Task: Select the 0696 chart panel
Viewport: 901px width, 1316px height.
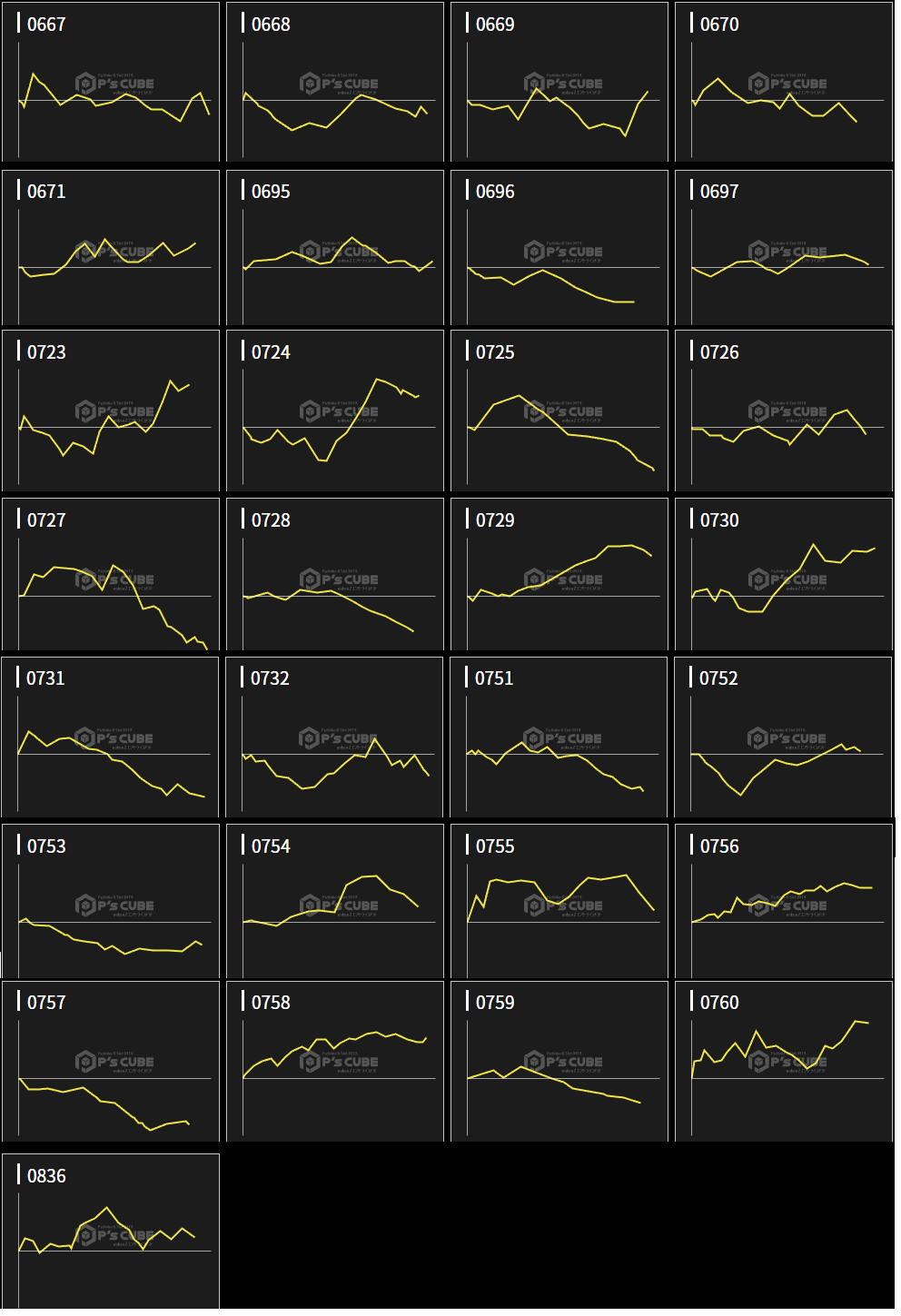Action: (559, 248)
